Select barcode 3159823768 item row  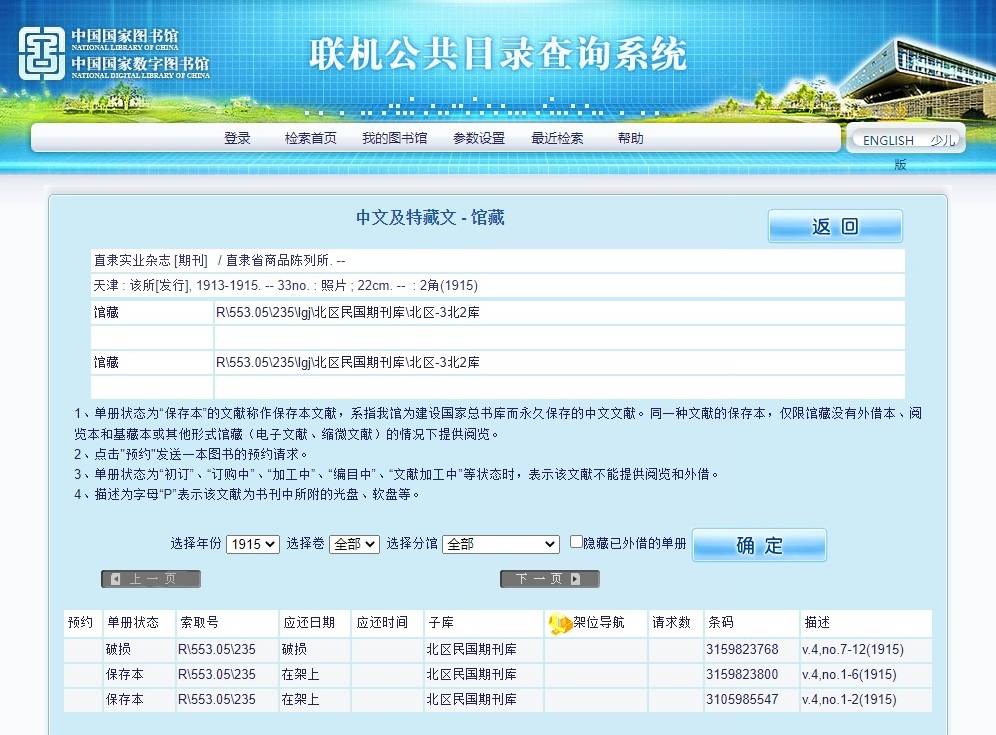pos(741,649)
